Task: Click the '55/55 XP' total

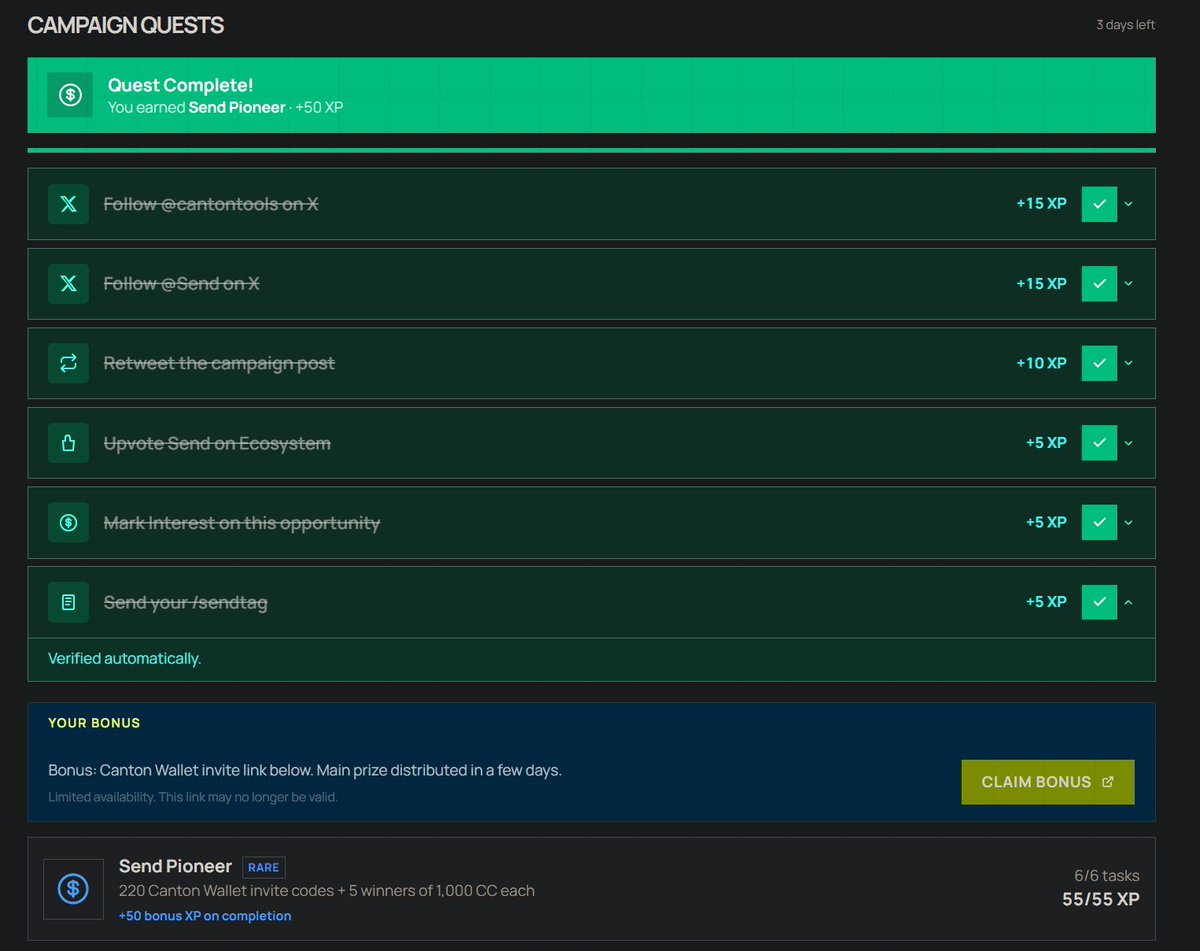Action: (x=1101, y=899)
